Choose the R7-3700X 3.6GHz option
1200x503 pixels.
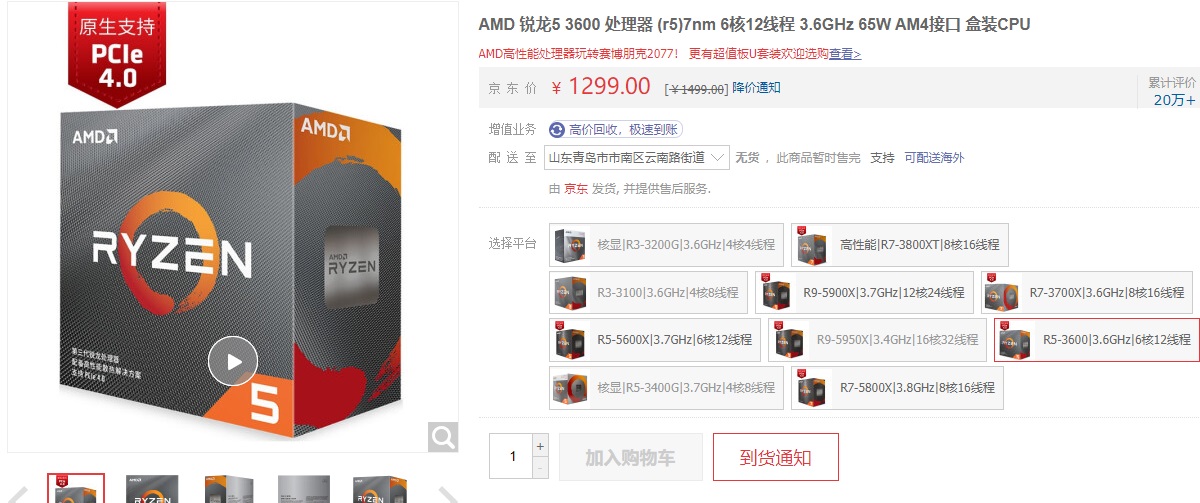click(1087, 293)
